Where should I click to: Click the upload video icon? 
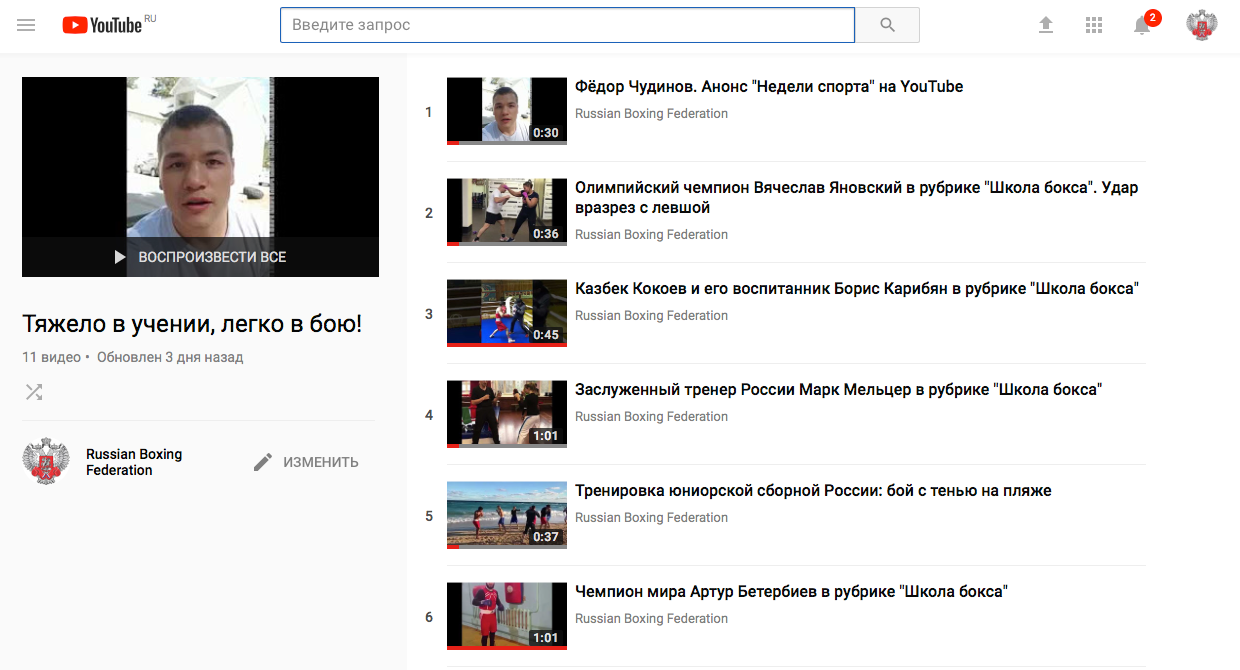(x=1046, y=25)
